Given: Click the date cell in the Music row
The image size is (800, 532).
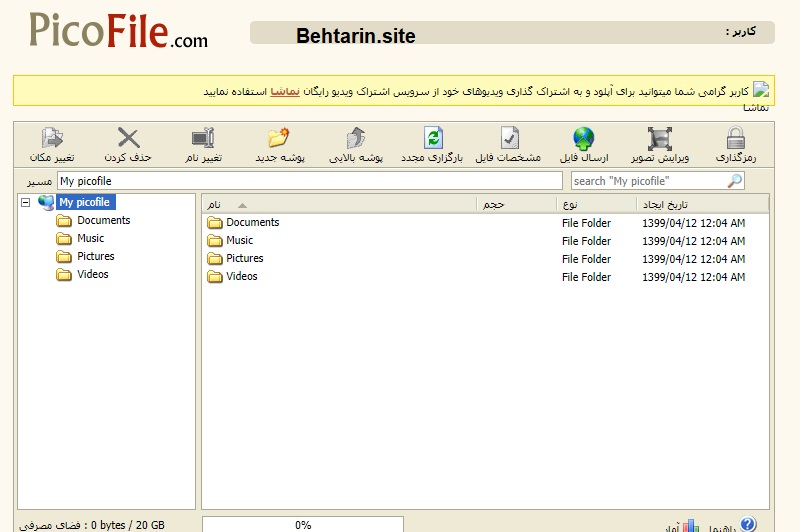Looking at the screenshot, I should (693, 241).
